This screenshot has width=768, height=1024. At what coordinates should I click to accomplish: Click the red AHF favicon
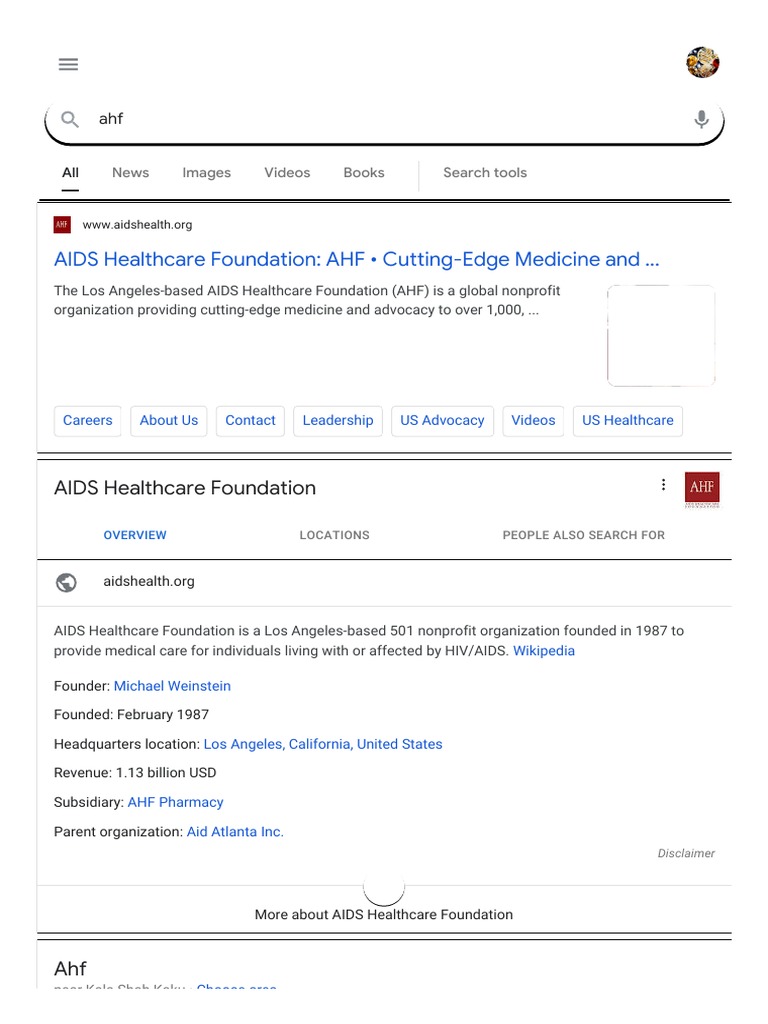point(62,225)
